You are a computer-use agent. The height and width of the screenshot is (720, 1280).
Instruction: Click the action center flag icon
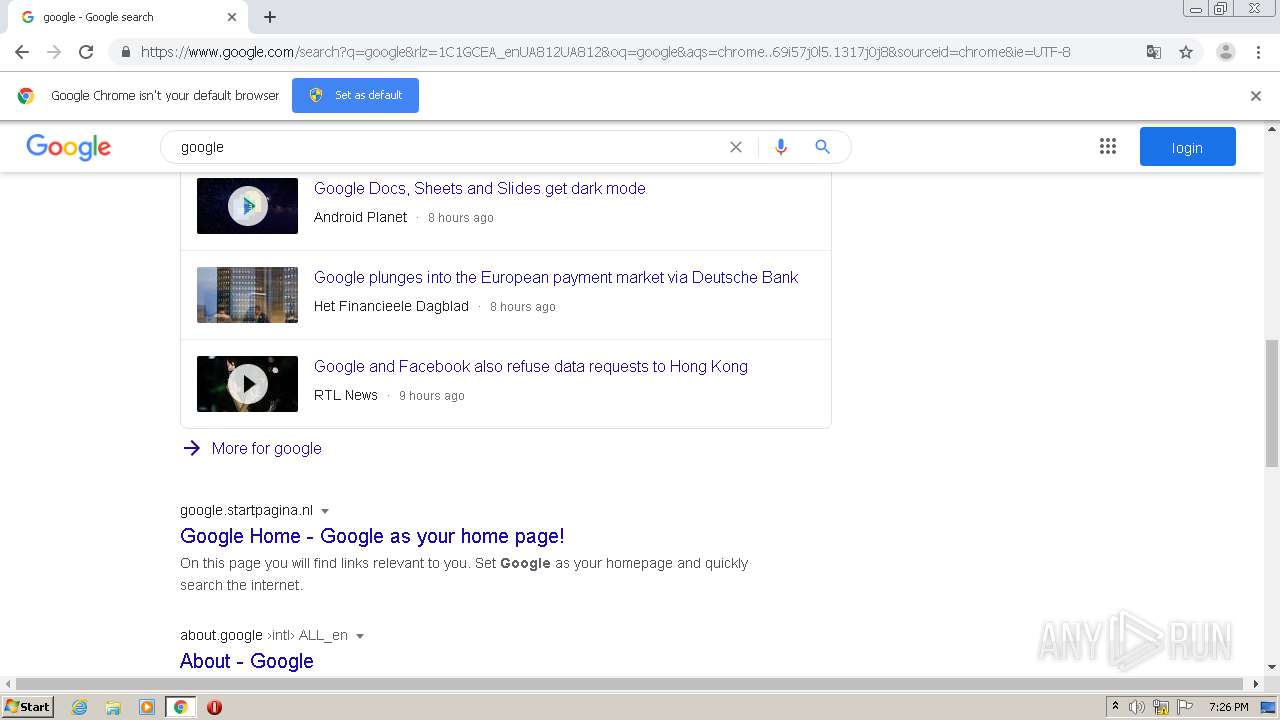tap(1184, 707)
